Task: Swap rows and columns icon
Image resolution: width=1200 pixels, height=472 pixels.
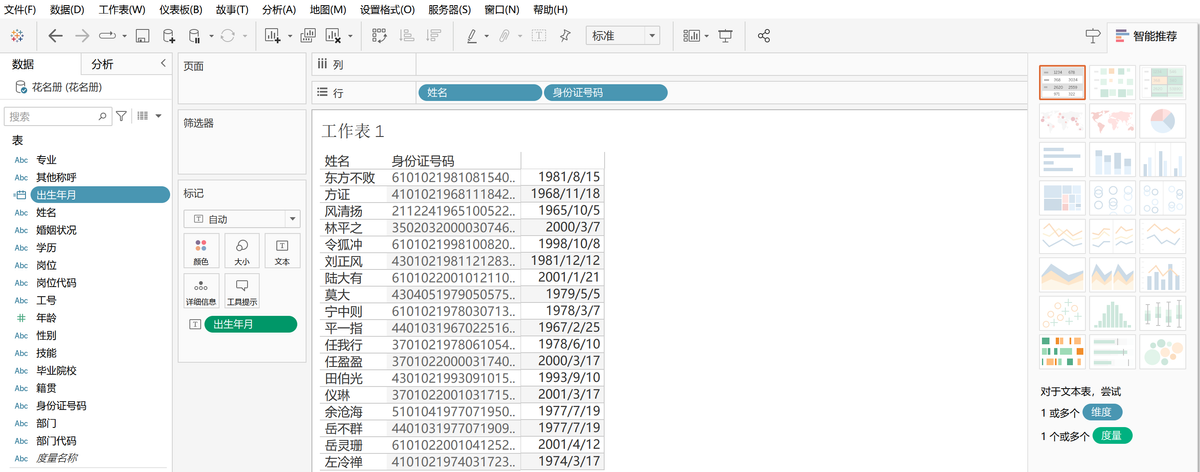Action: pyautogui.click(x=380, y=36)
